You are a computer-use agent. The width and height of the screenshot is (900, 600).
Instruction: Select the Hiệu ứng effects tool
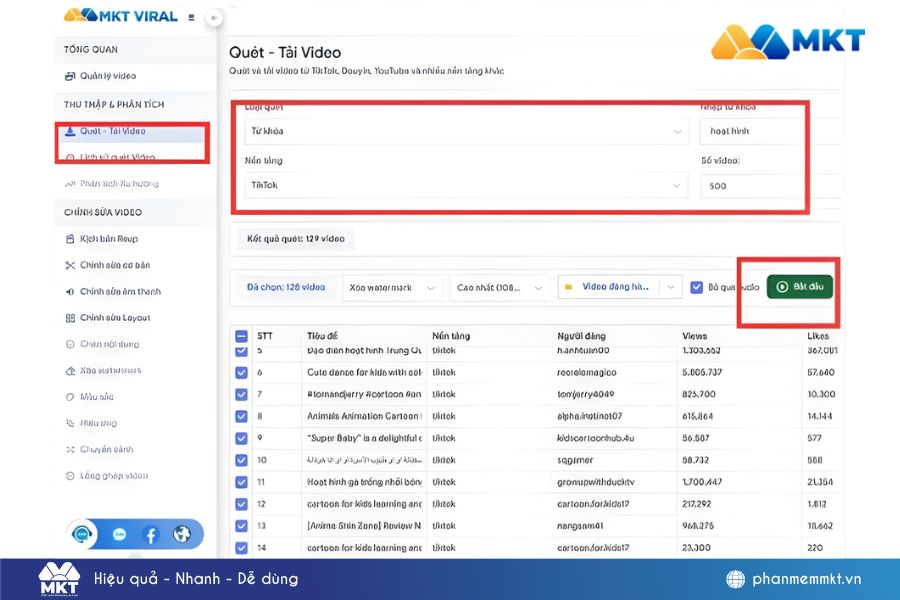pos(96,422)
